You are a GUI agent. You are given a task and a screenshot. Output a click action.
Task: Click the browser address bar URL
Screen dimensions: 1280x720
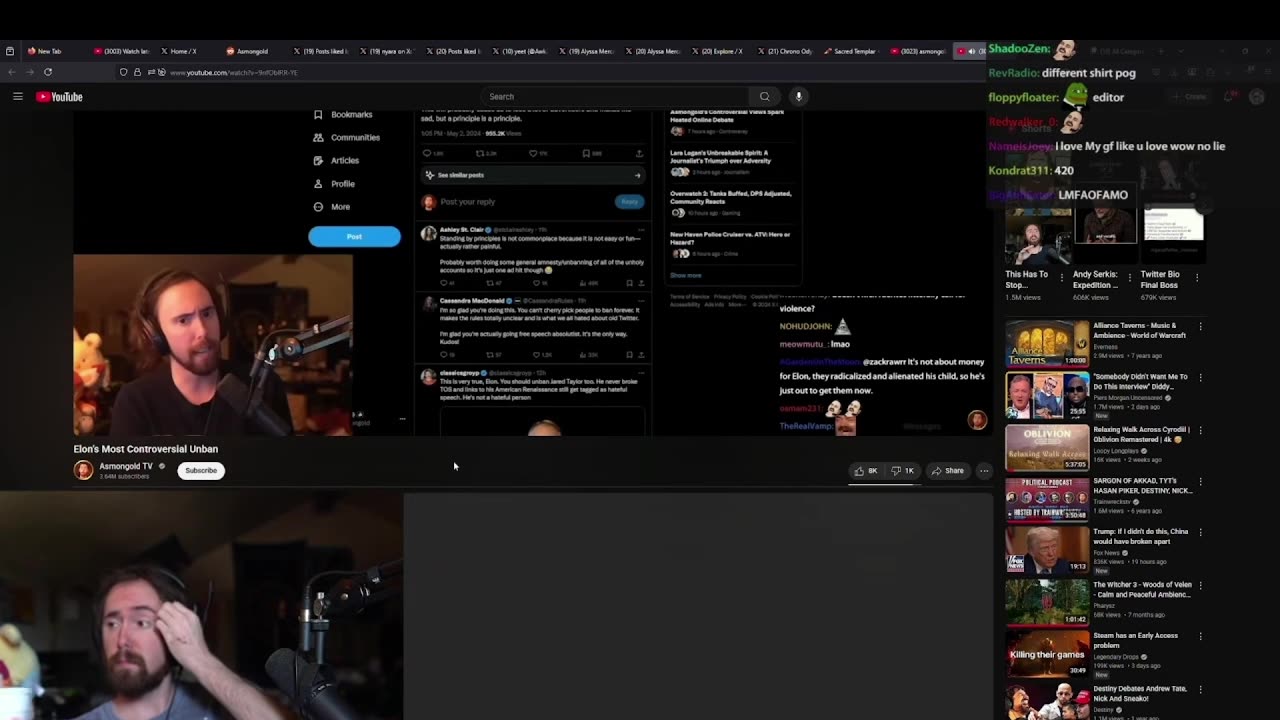(234, 72)
